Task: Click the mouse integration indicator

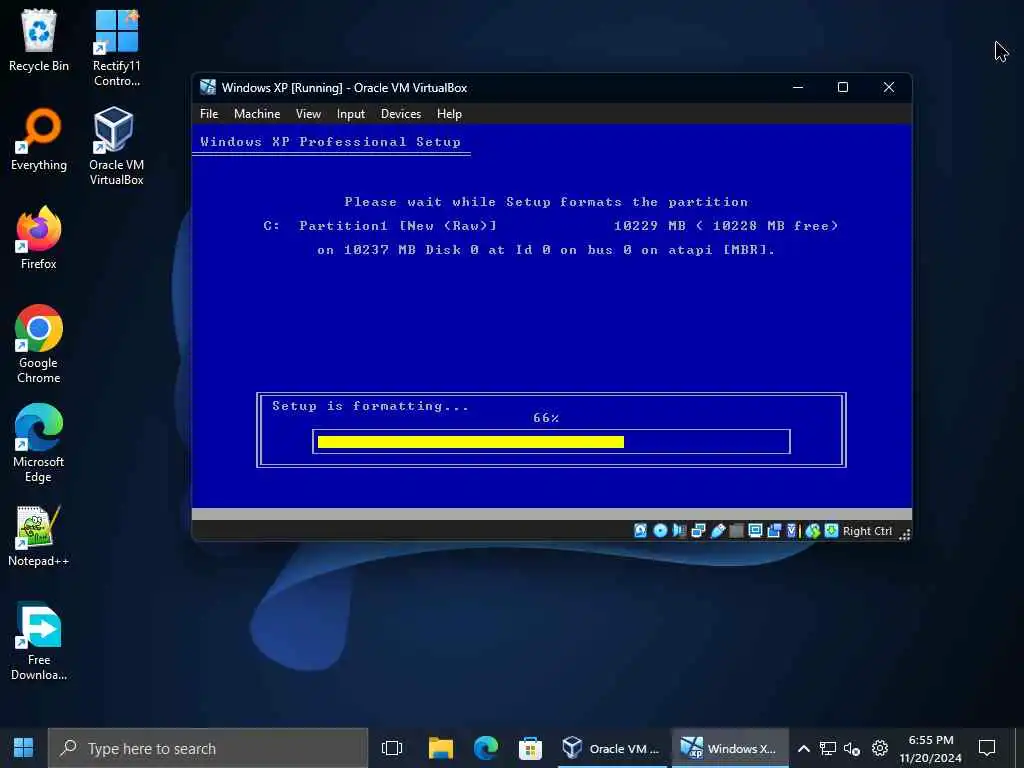Action: (x=812, y=530)
